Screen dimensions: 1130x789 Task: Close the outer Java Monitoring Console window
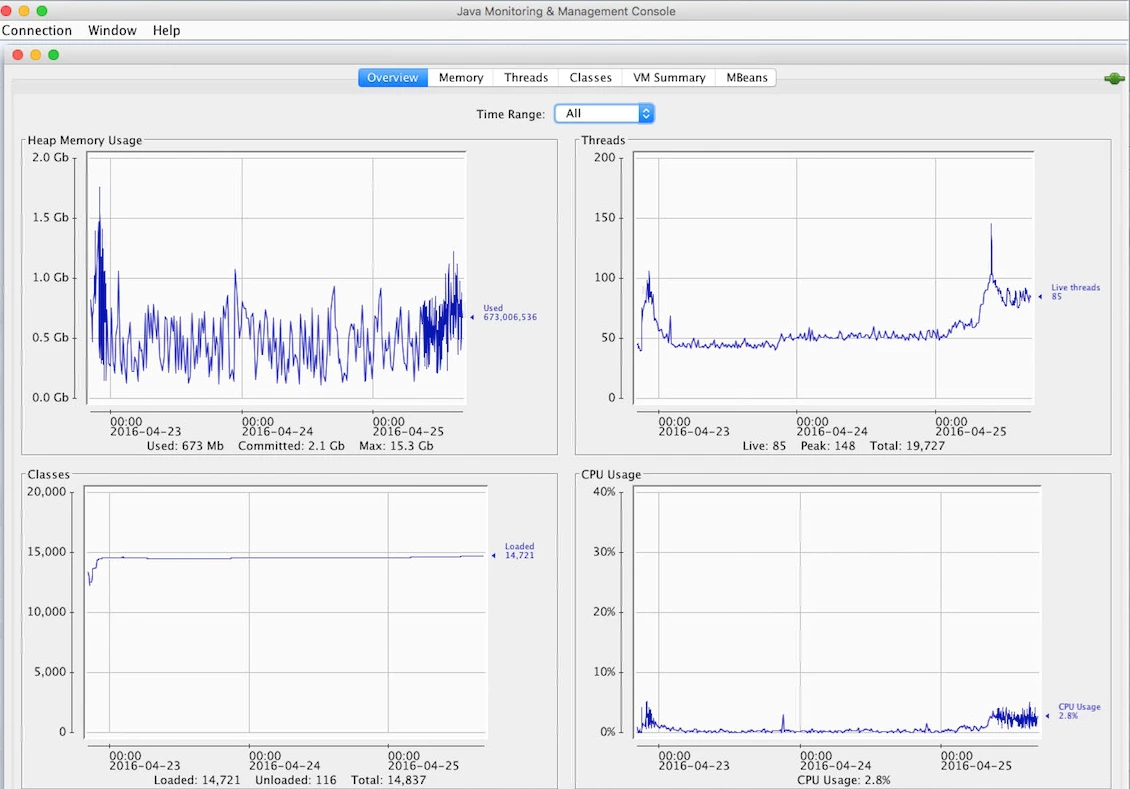[x=6, y=11]
